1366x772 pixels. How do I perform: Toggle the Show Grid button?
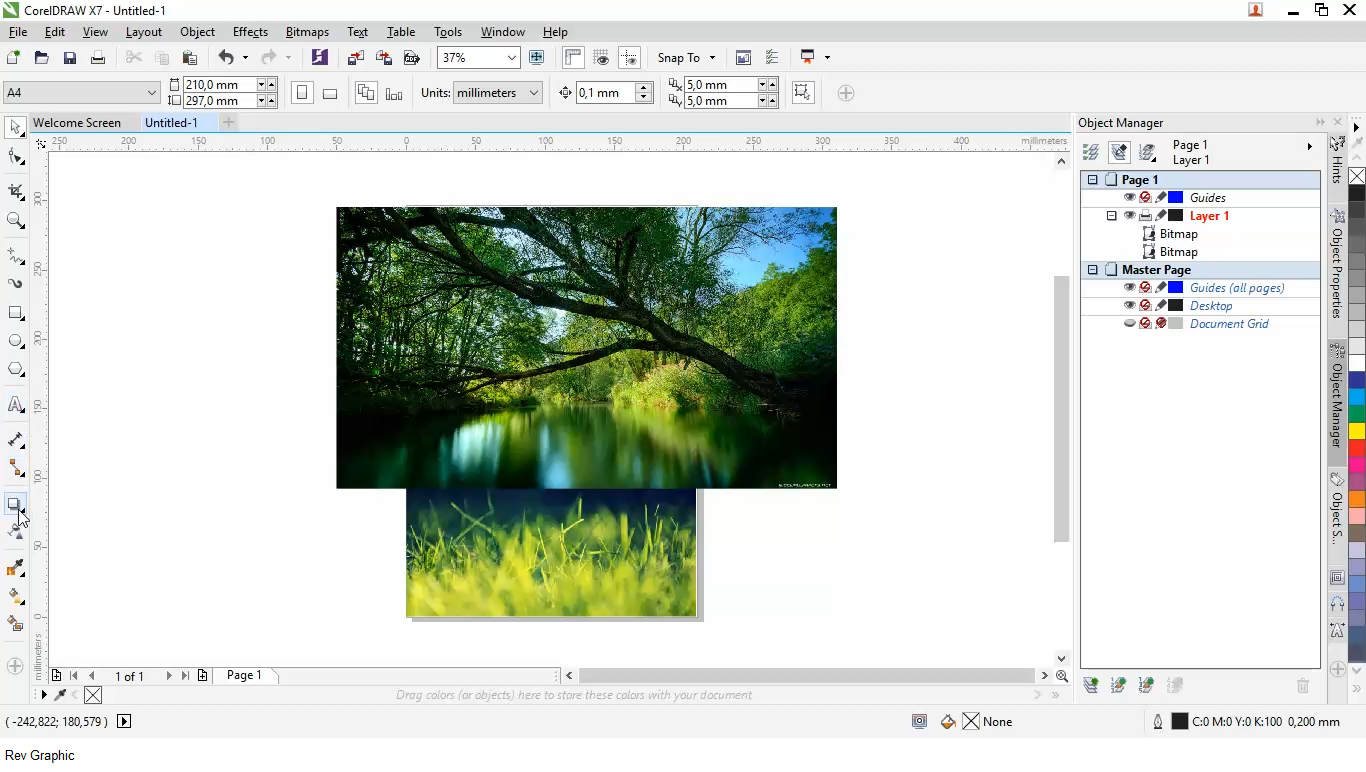coord(601,58)
